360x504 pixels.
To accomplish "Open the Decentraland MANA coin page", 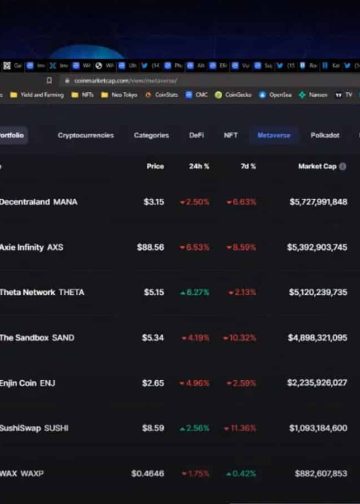I will point(39,202).
